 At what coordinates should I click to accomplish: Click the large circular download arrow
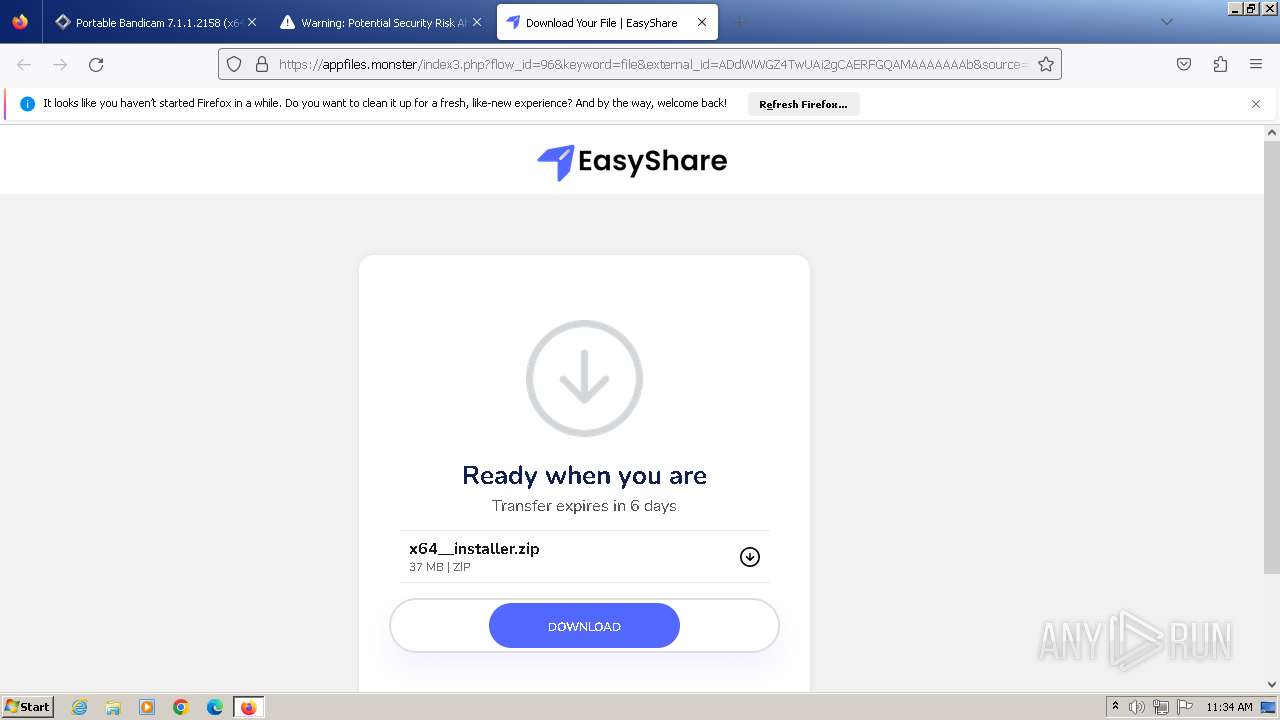point(584,378)
